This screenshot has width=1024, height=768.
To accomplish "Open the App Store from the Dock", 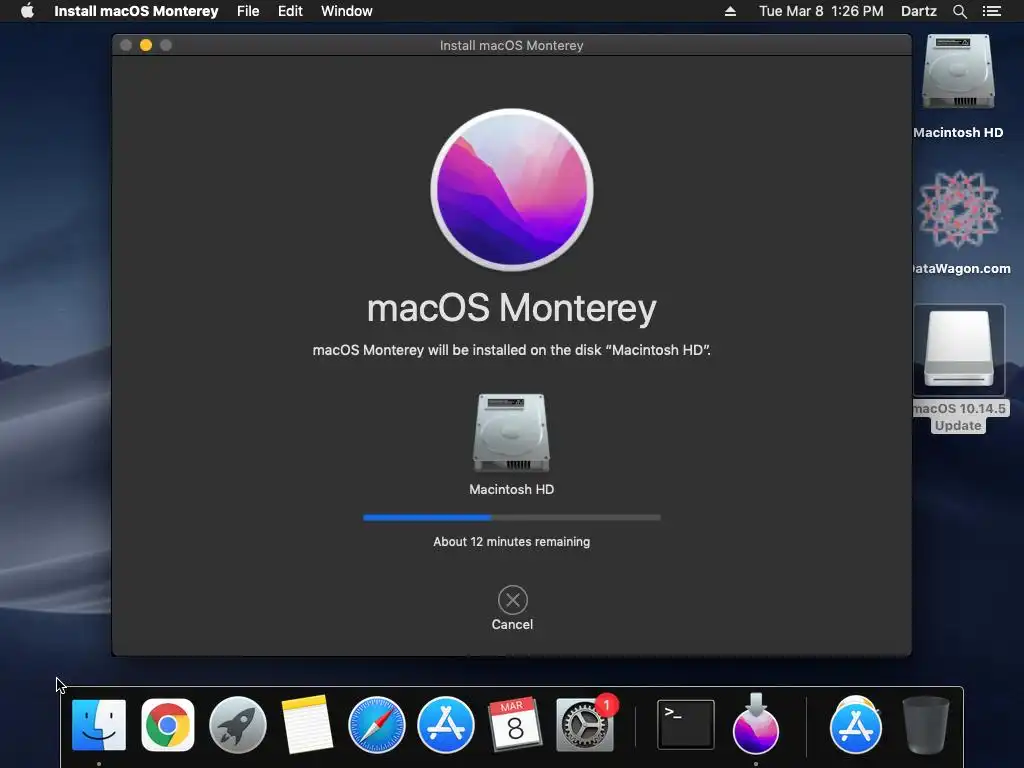I will pos(446,725).
